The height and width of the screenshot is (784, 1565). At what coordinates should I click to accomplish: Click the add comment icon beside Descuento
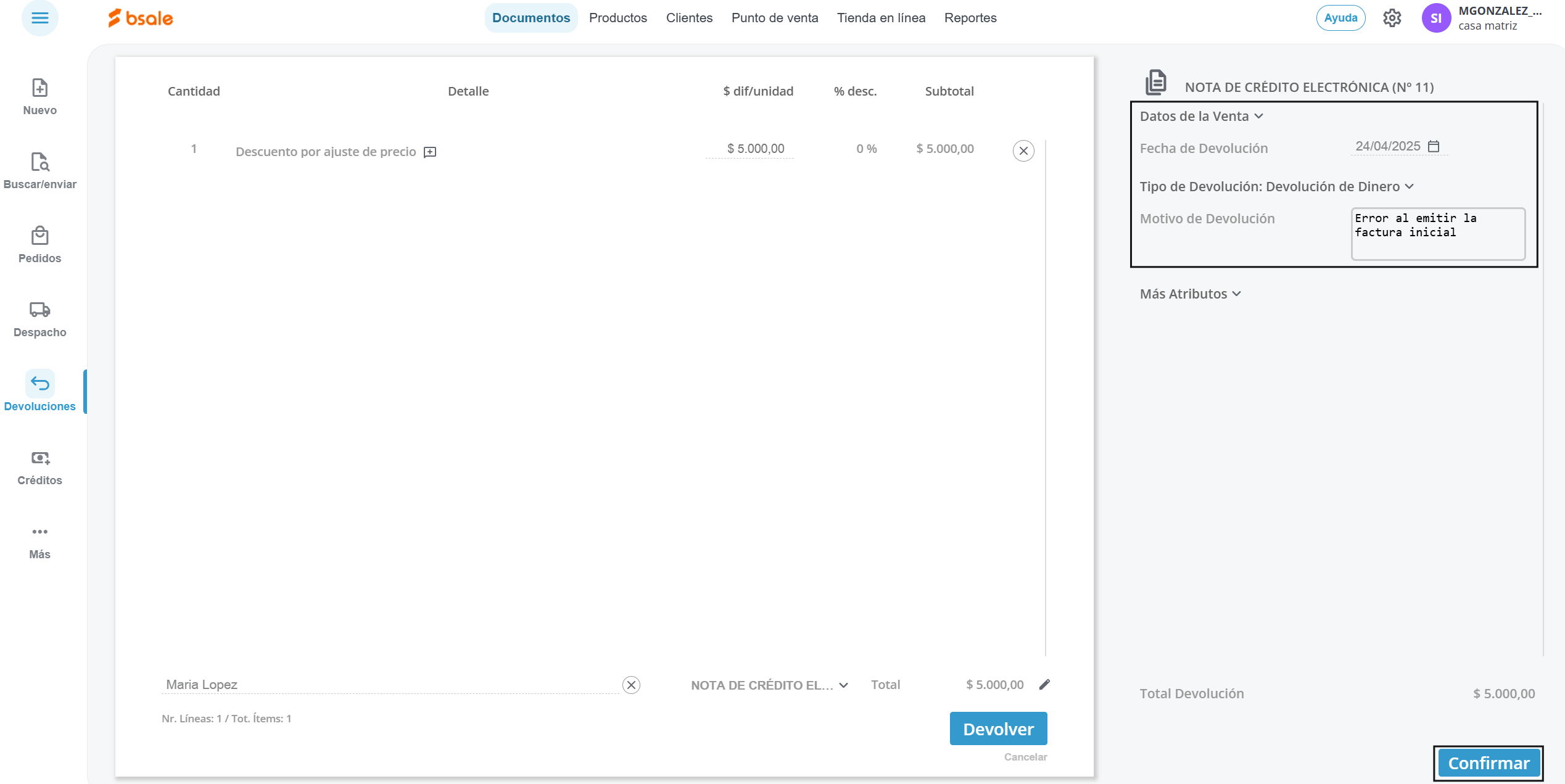430,152
